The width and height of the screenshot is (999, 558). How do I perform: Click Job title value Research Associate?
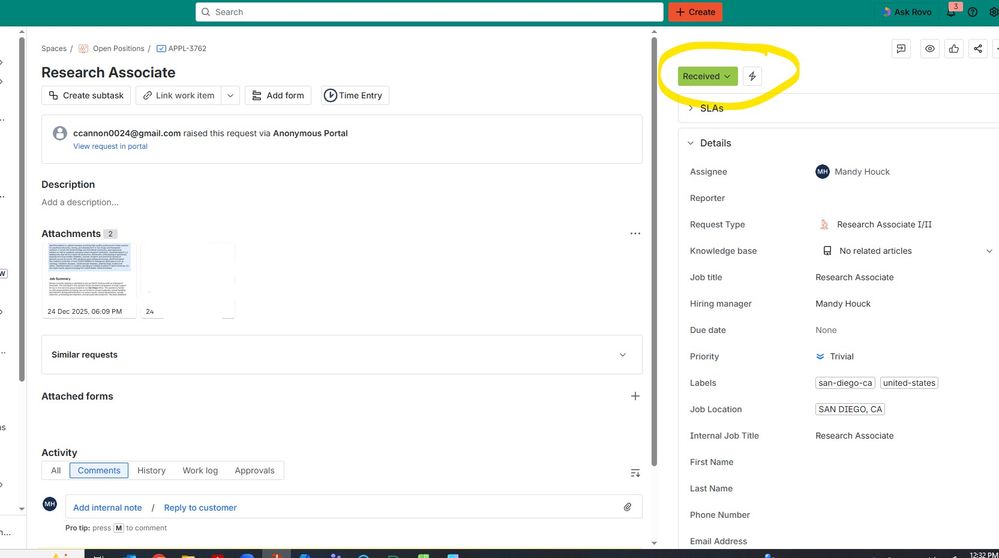pos(854,278)
